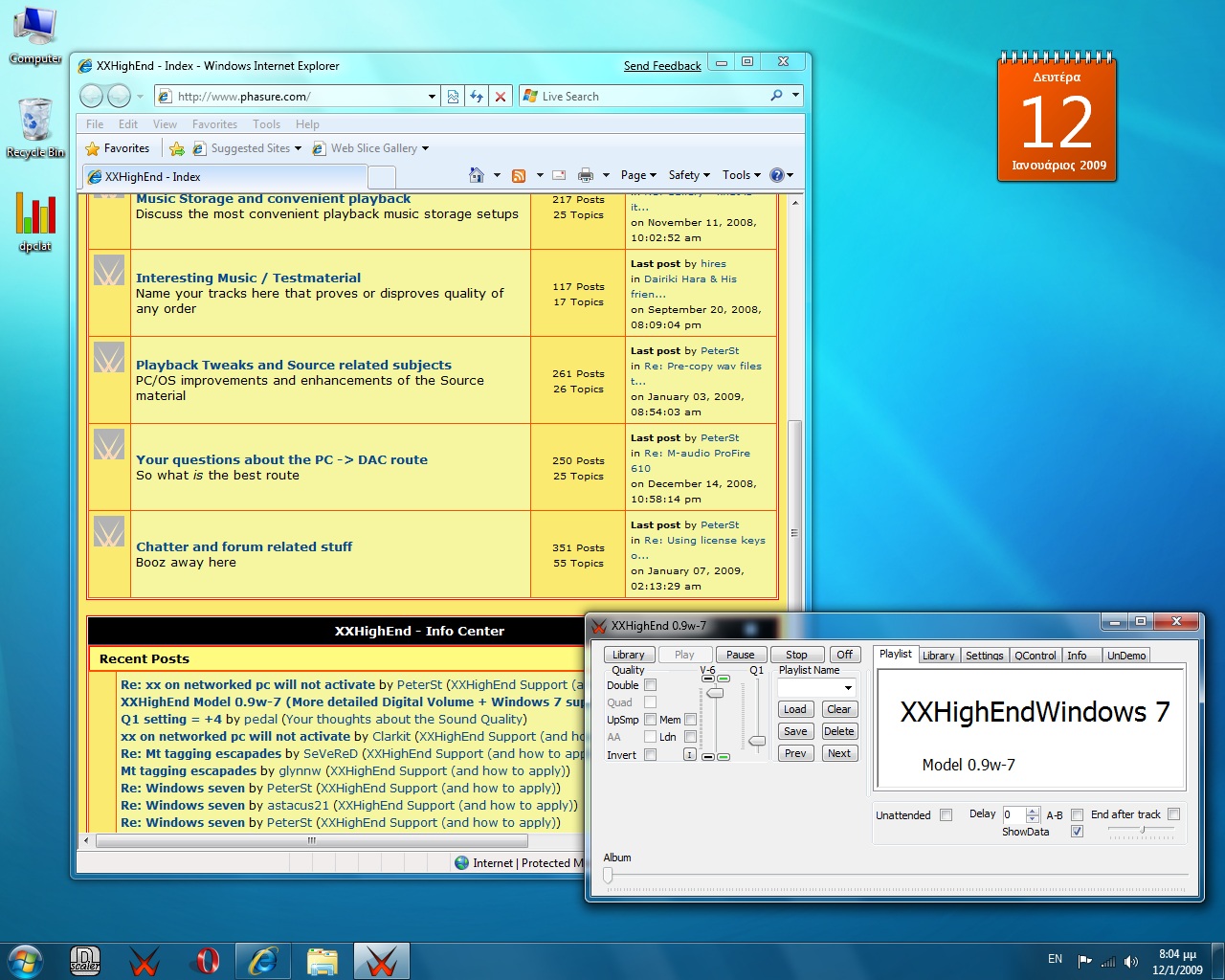Select the dpclat desktop icon
The width and height of the screenshot is (1225, 980).
pos(35,222)
